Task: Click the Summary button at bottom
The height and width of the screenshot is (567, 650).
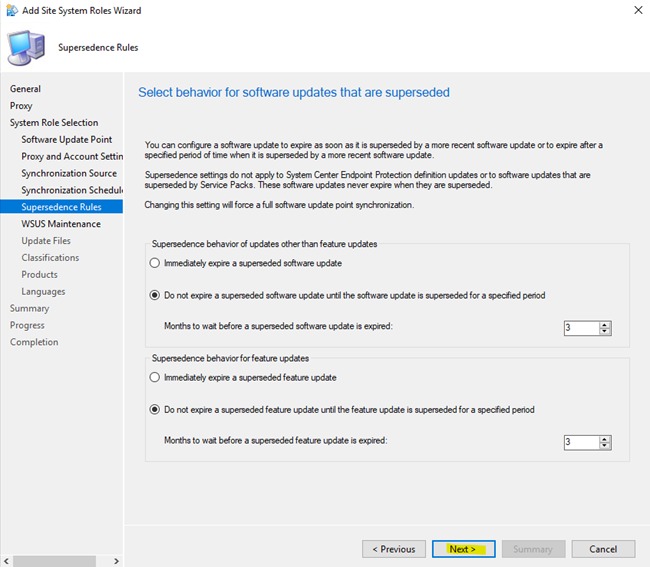Action: click(534, 549)
